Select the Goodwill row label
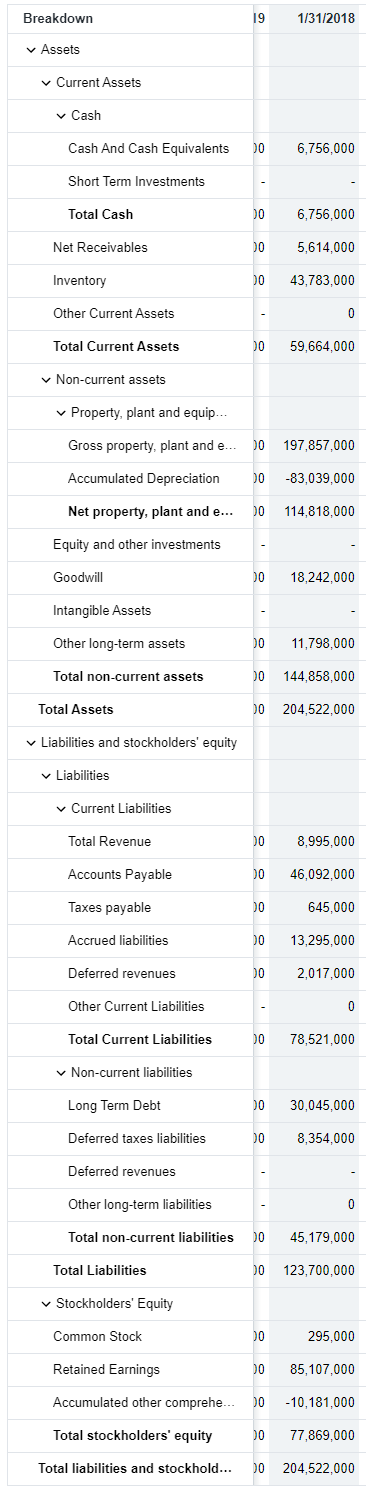 (x=78, y=577)
